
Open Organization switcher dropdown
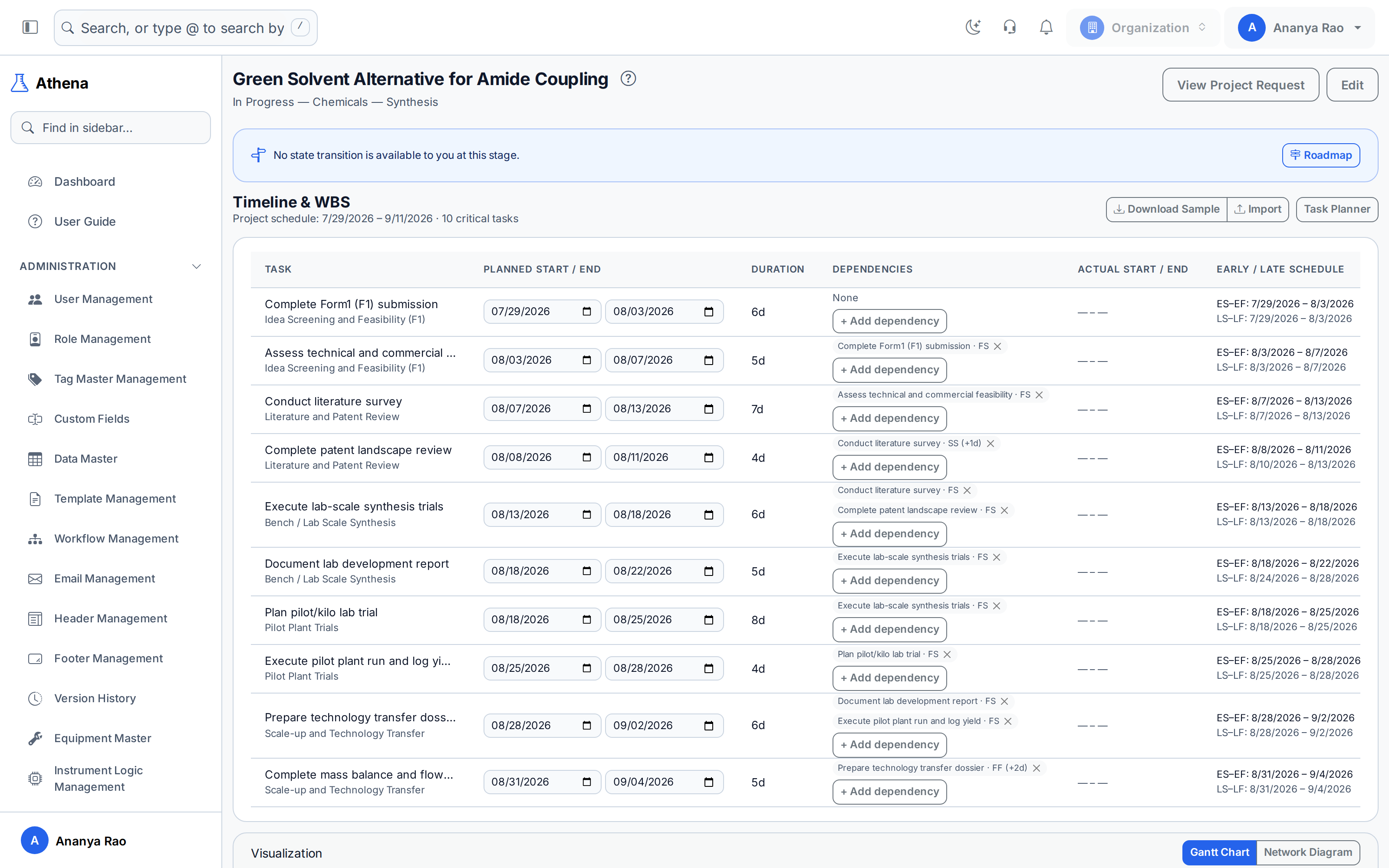(1143, 27)
